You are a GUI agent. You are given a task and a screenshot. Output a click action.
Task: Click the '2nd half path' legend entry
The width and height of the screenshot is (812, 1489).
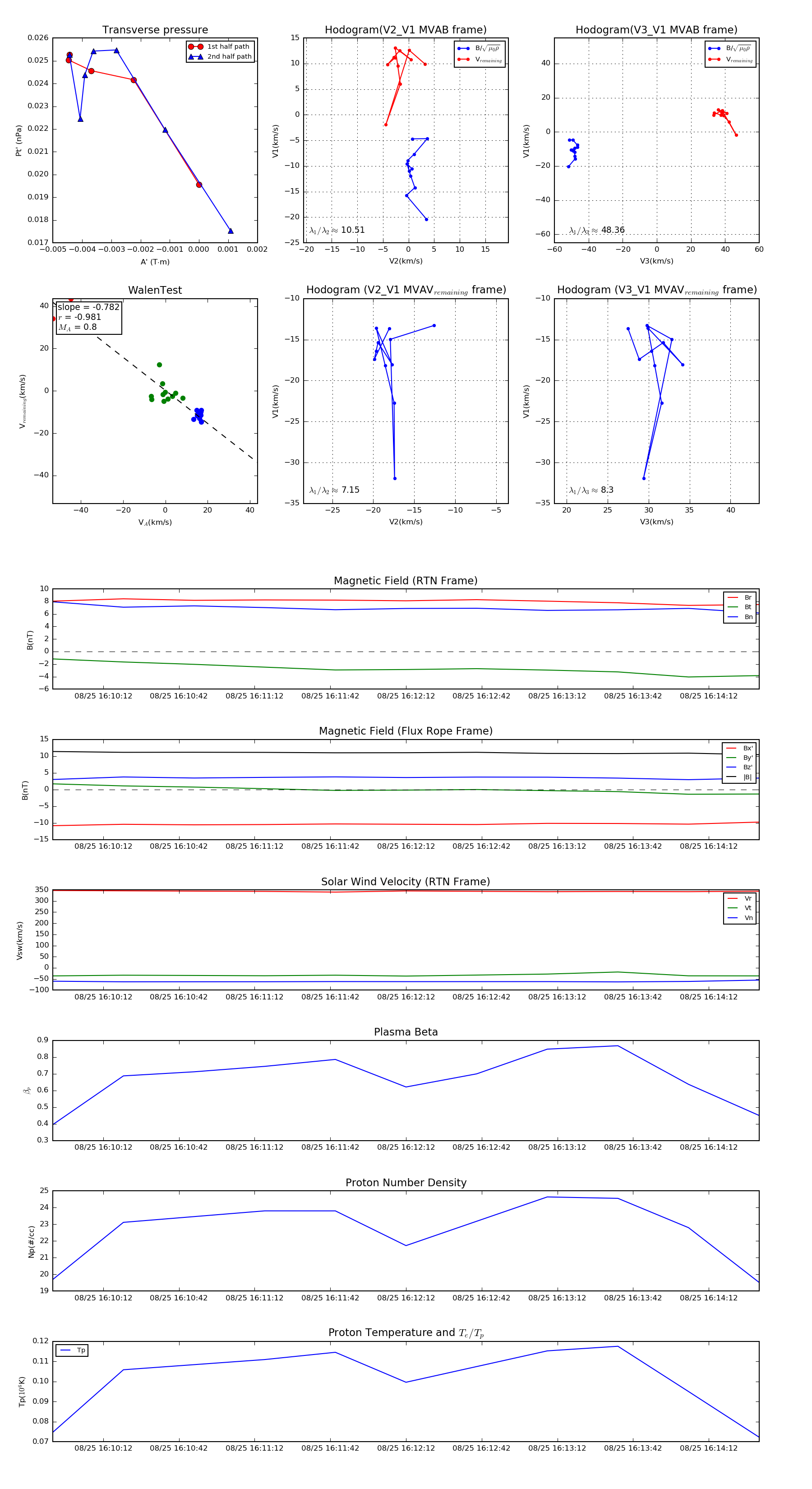click(x=220, y=57)
